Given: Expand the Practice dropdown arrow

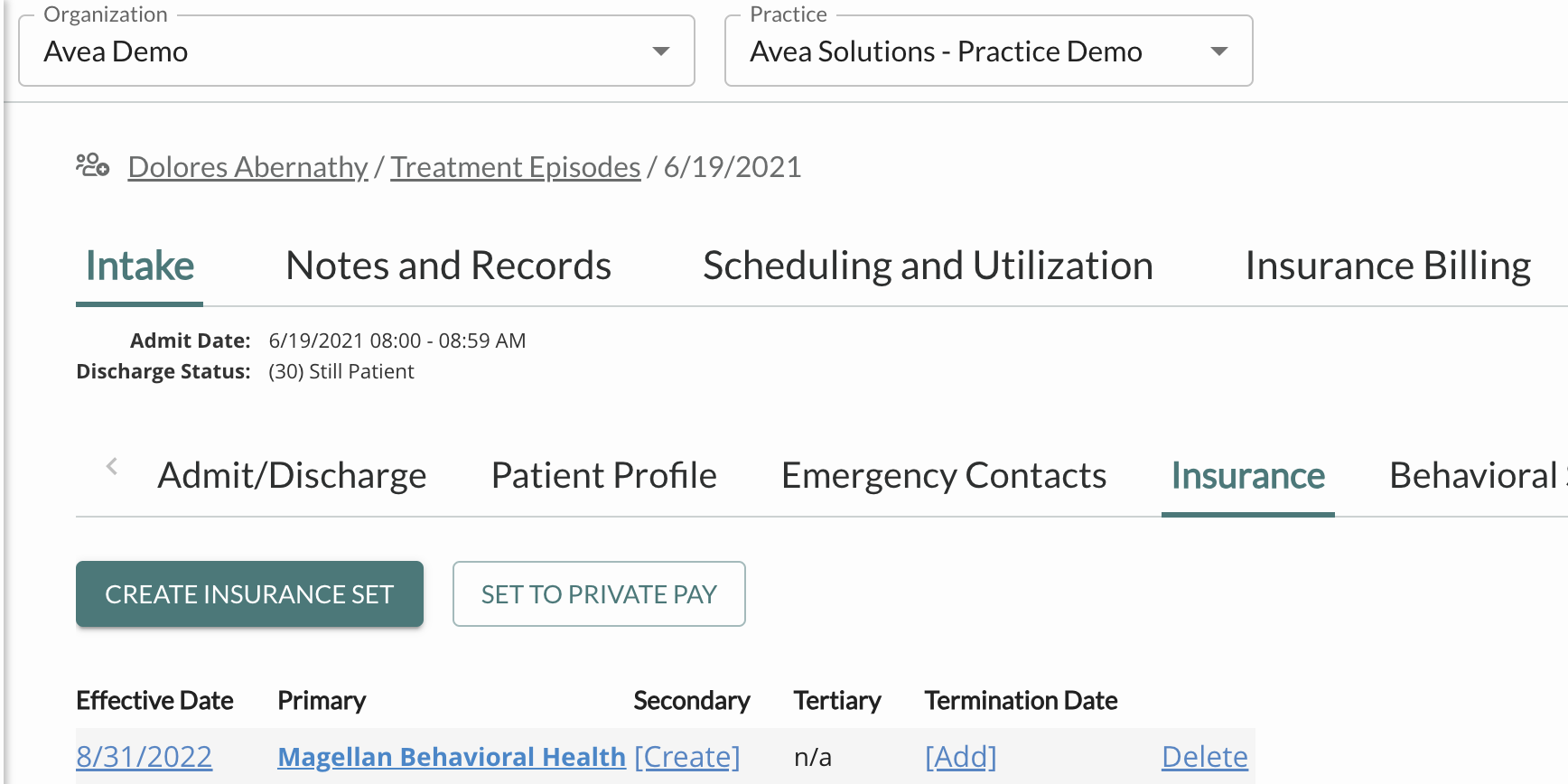Looking at the screenshot, I should click(1218, 51).
